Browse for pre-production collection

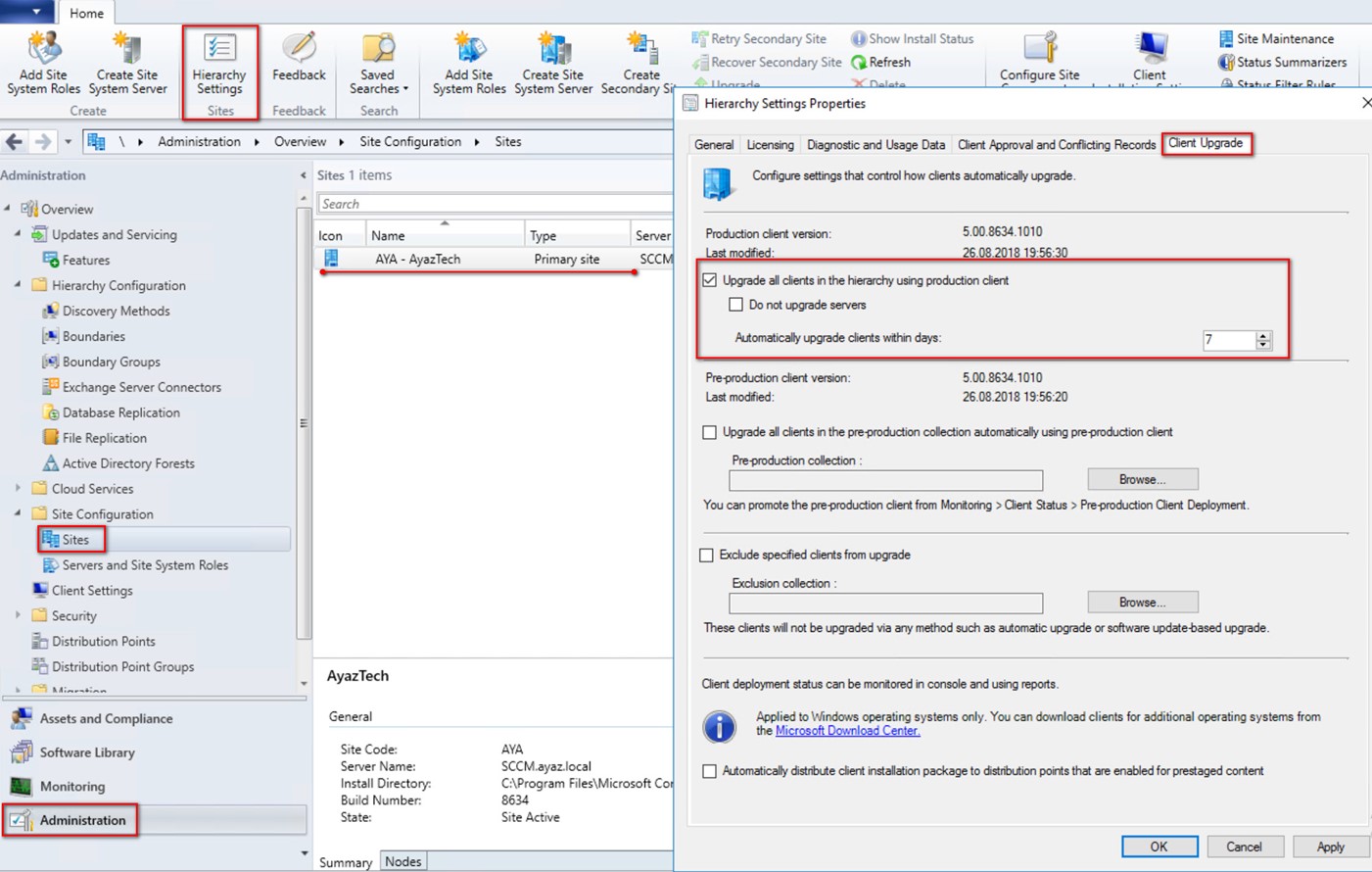coord(1142,479)
